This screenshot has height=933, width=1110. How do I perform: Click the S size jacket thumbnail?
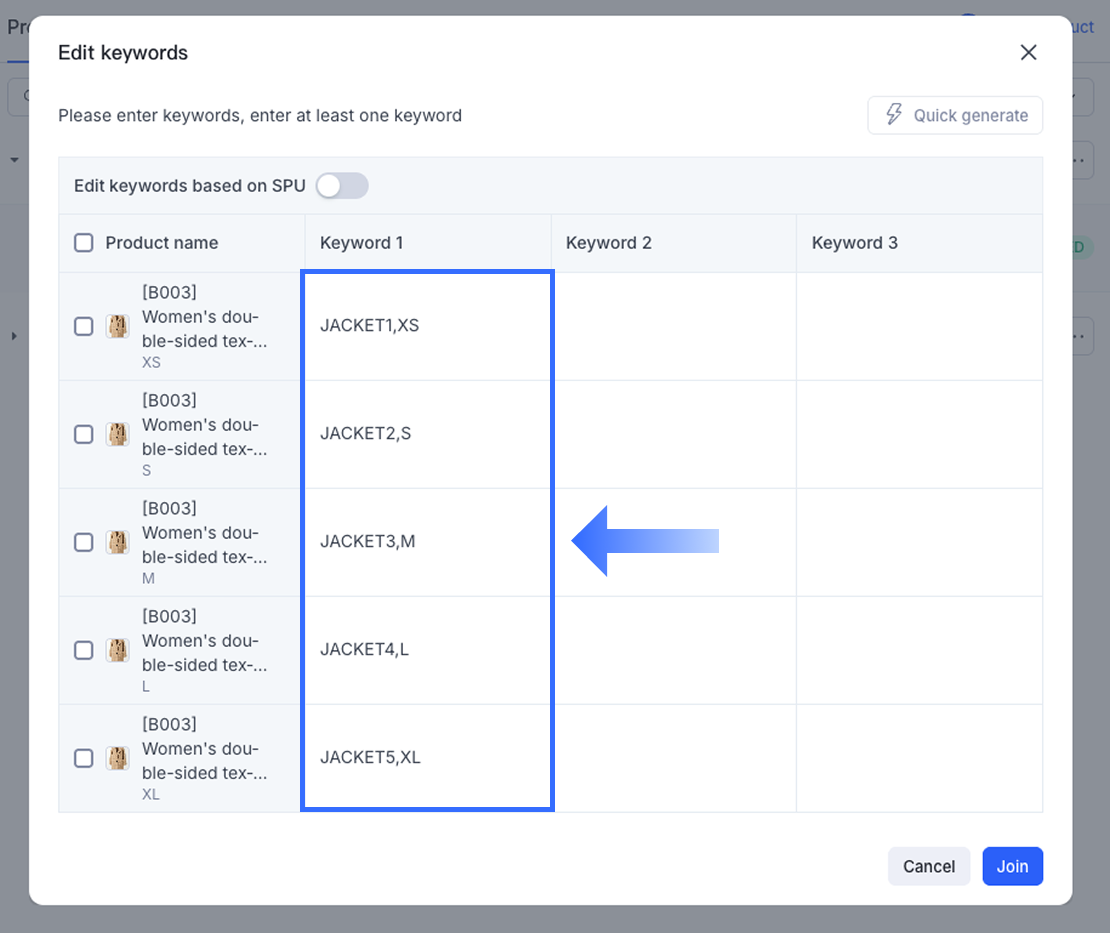click(x=118, y=434)
